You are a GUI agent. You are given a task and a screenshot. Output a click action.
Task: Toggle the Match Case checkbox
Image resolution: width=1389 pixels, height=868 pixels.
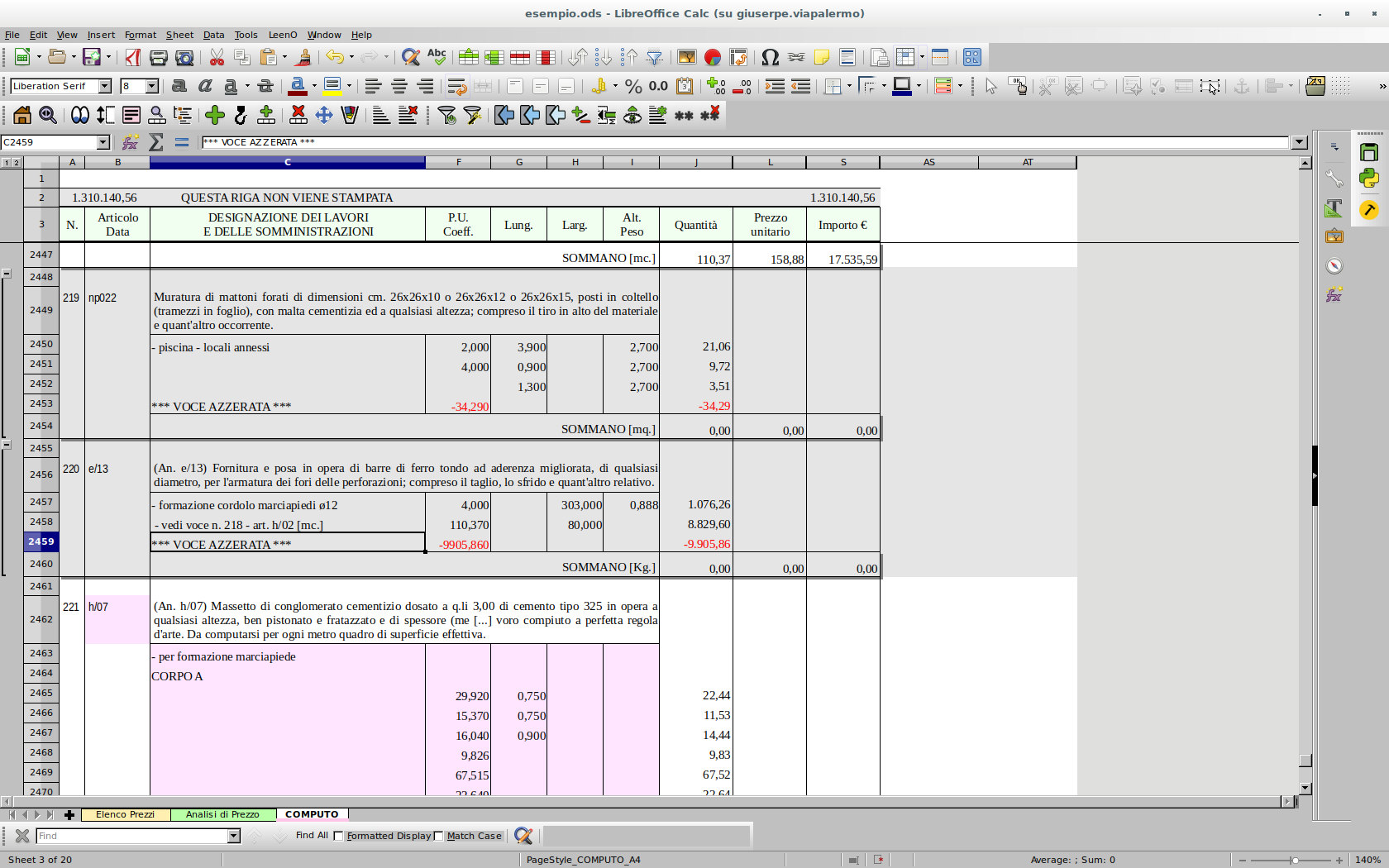438,836
